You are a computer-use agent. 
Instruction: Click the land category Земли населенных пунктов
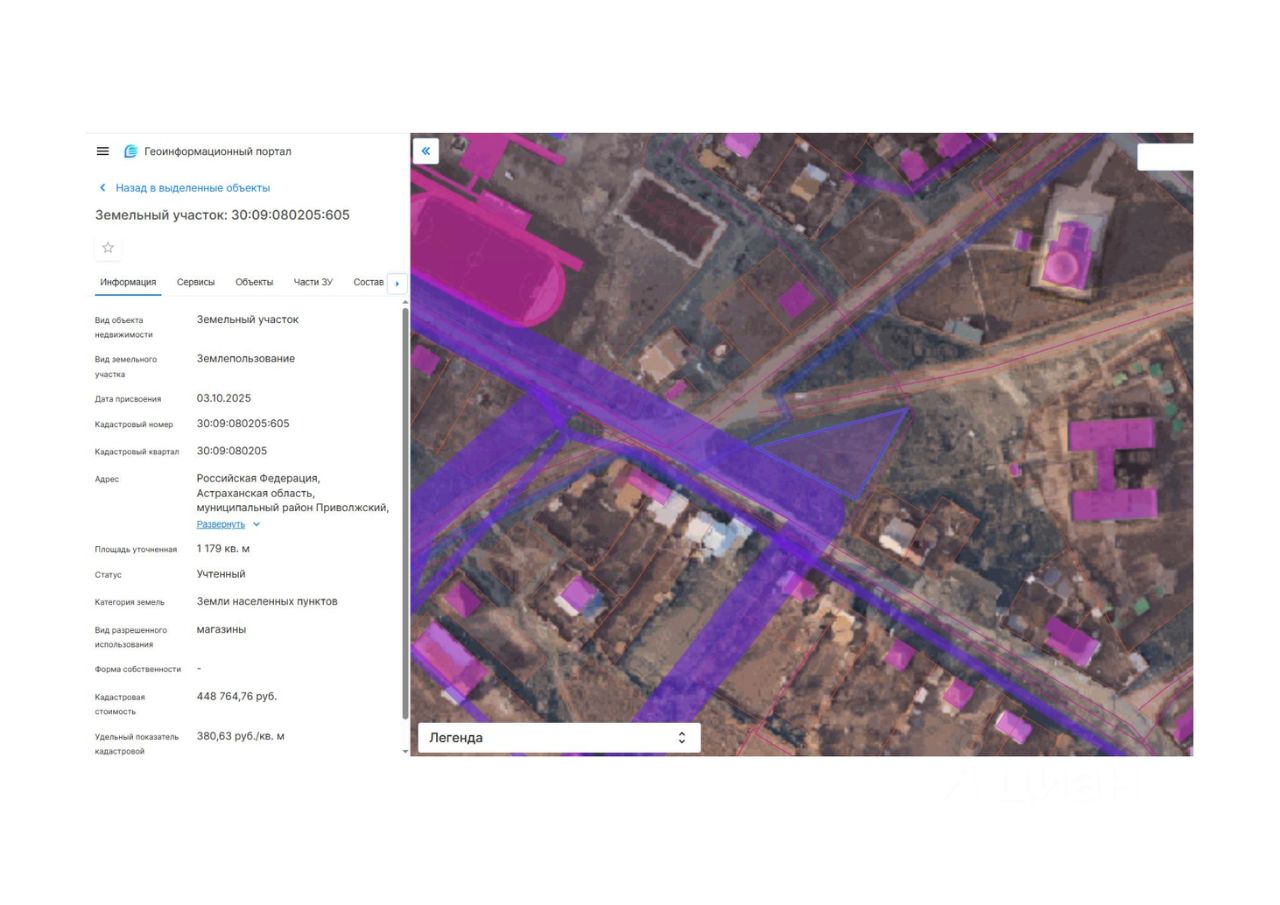pos(267,602)
